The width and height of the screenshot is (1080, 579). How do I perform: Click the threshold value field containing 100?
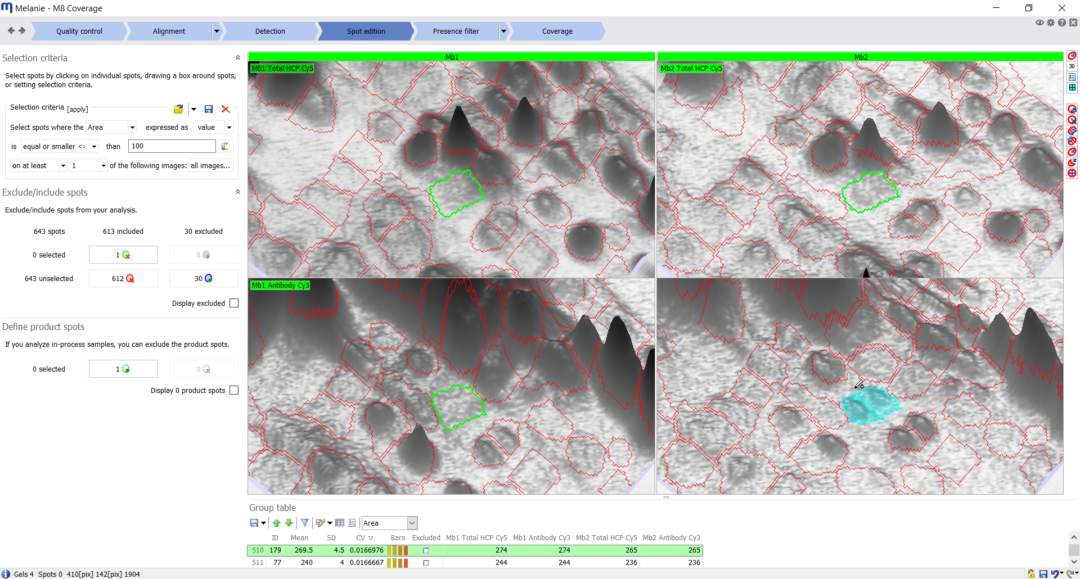tap(171, 146)
